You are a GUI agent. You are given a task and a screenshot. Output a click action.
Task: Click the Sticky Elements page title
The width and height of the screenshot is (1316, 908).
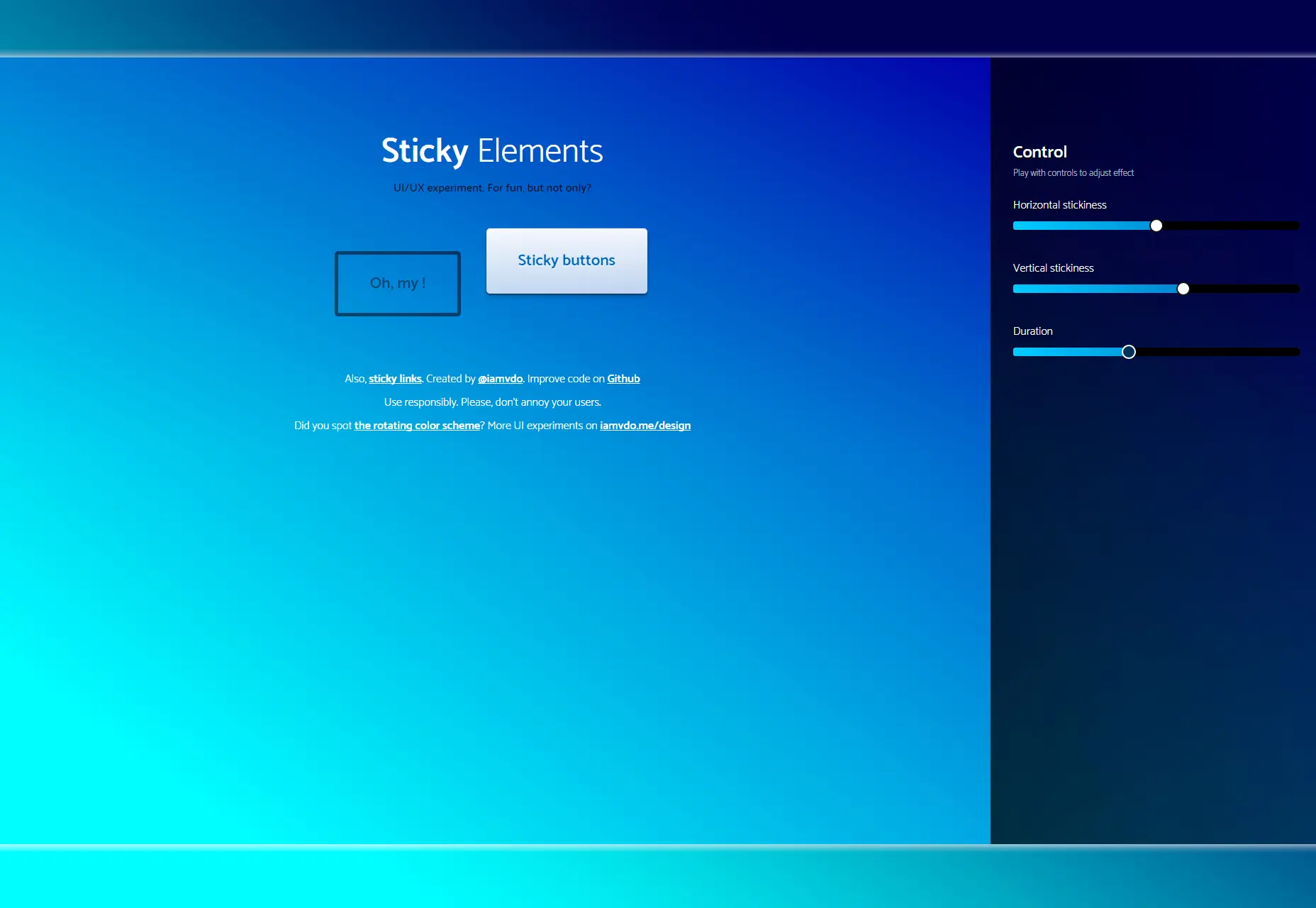pyautogui.click(x=493, y=151)
